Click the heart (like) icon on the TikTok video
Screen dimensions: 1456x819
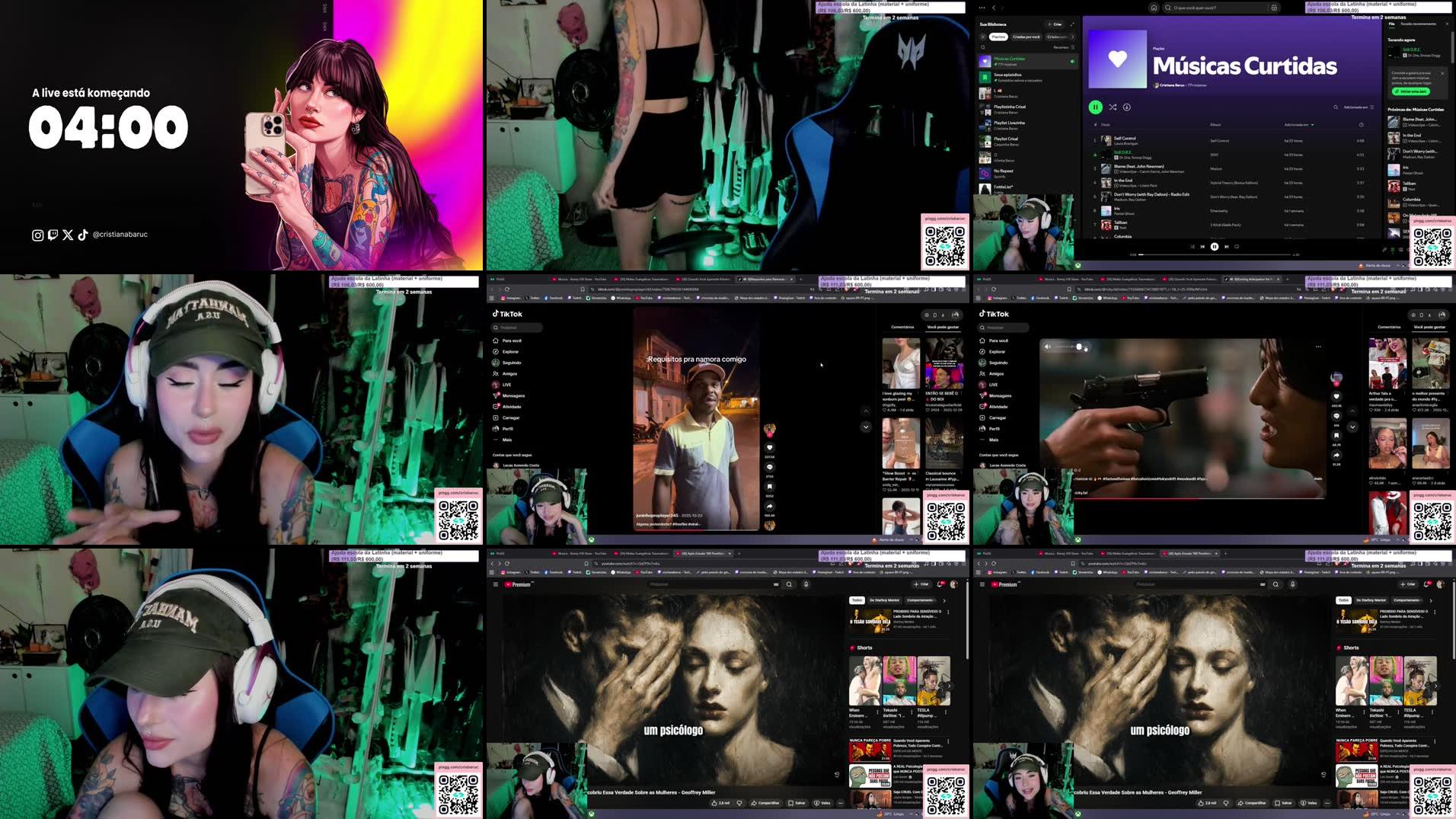(770, 447)
